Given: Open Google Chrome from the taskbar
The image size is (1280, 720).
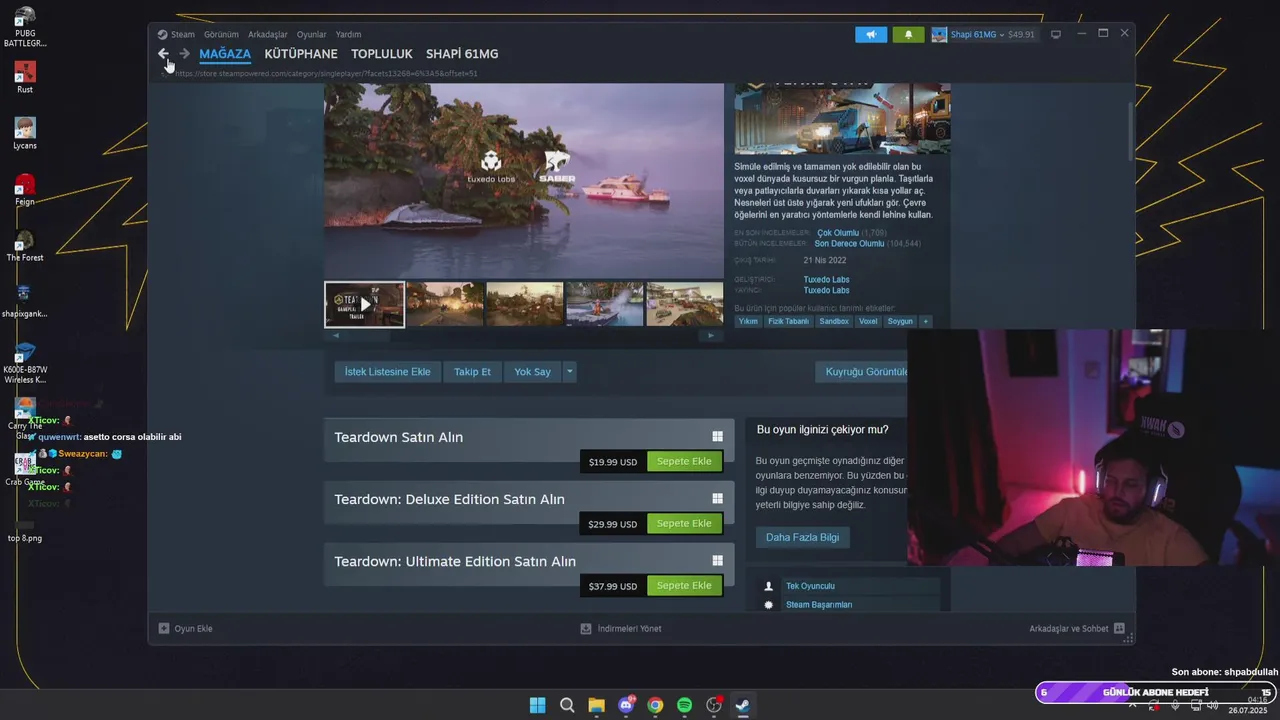Looking at the screenshot, I should (x=655, y=705).
